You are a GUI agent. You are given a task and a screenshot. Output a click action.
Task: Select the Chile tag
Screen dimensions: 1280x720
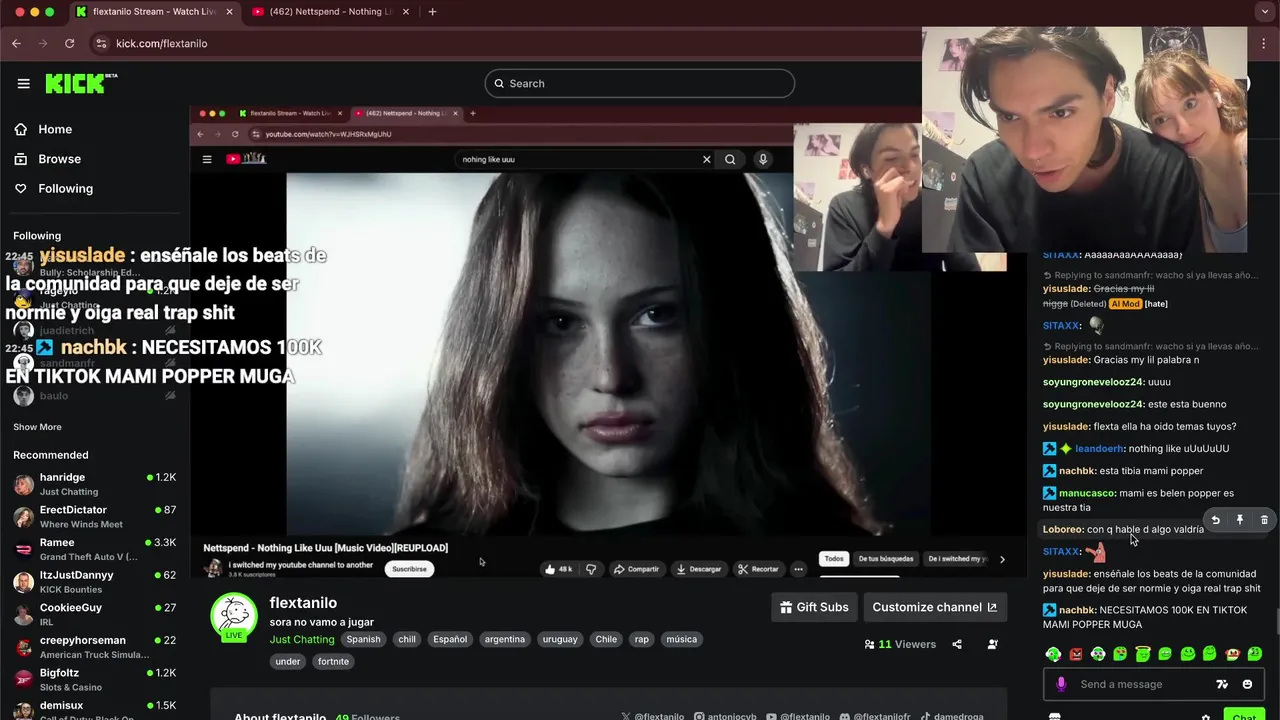click(606, 639)
